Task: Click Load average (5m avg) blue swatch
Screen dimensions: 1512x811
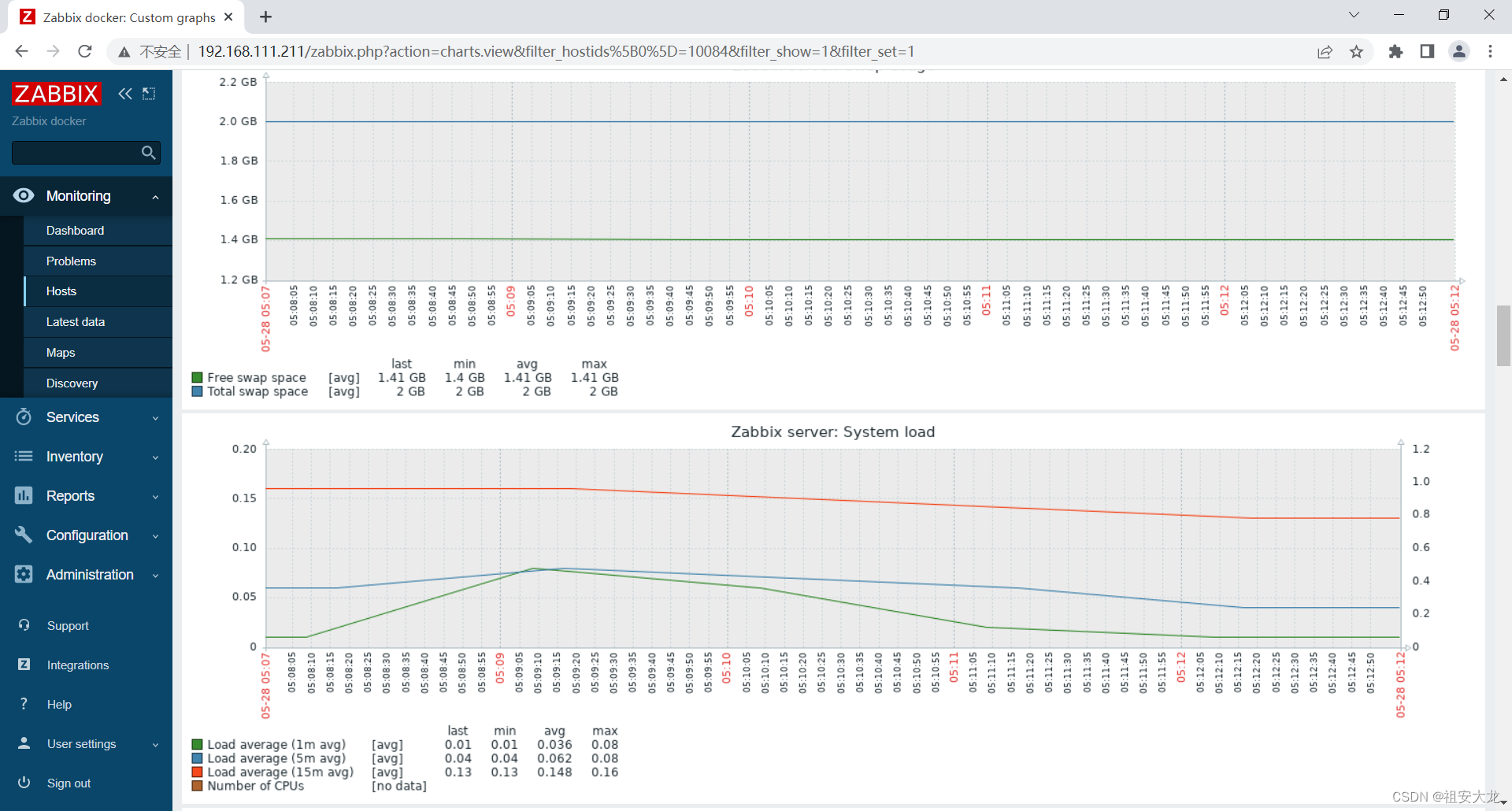Action: pyautogui.click(x=198, y=758)
